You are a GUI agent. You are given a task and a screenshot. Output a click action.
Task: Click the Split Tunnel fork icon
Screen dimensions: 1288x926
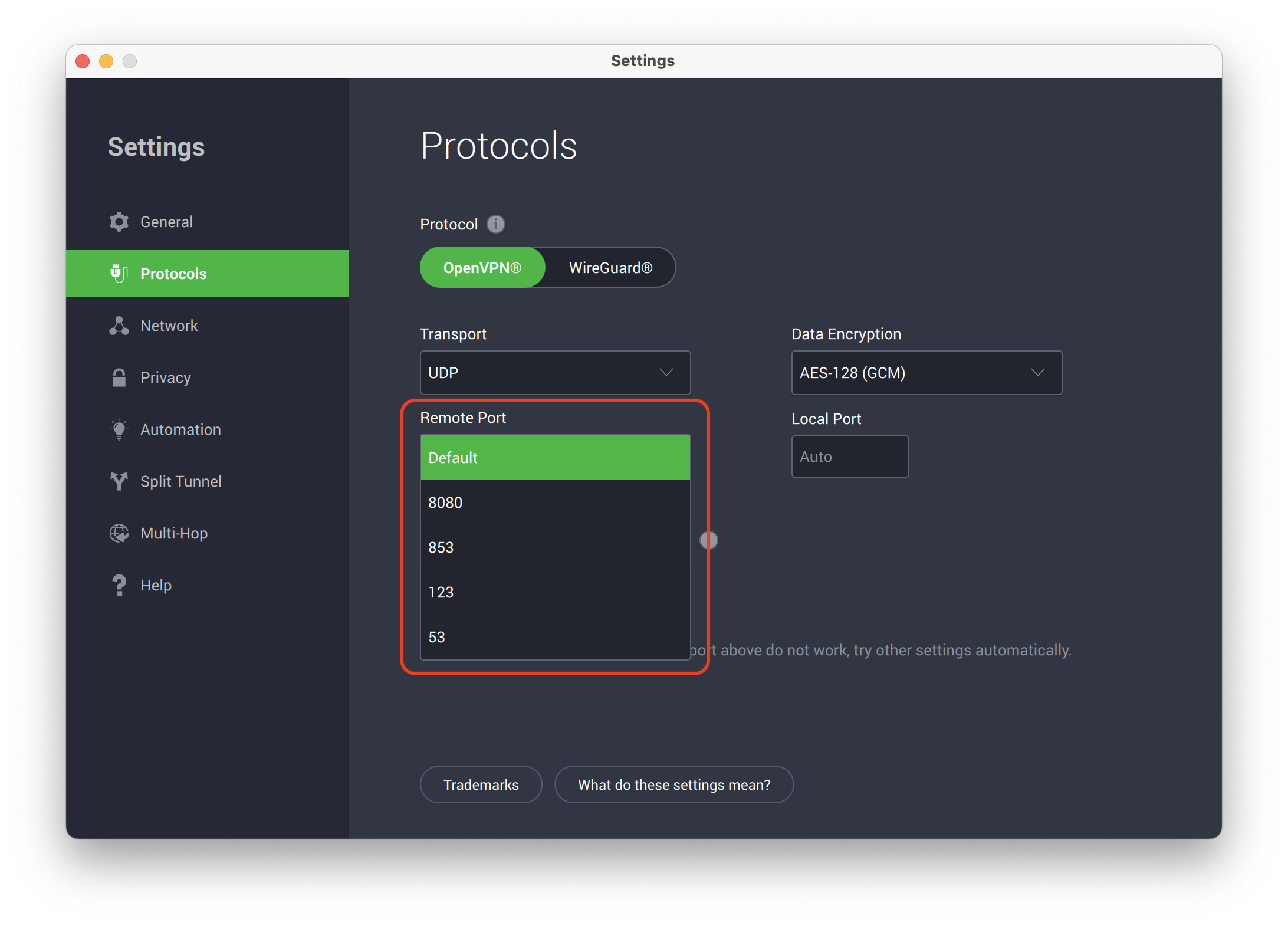(x=119, y=481)
